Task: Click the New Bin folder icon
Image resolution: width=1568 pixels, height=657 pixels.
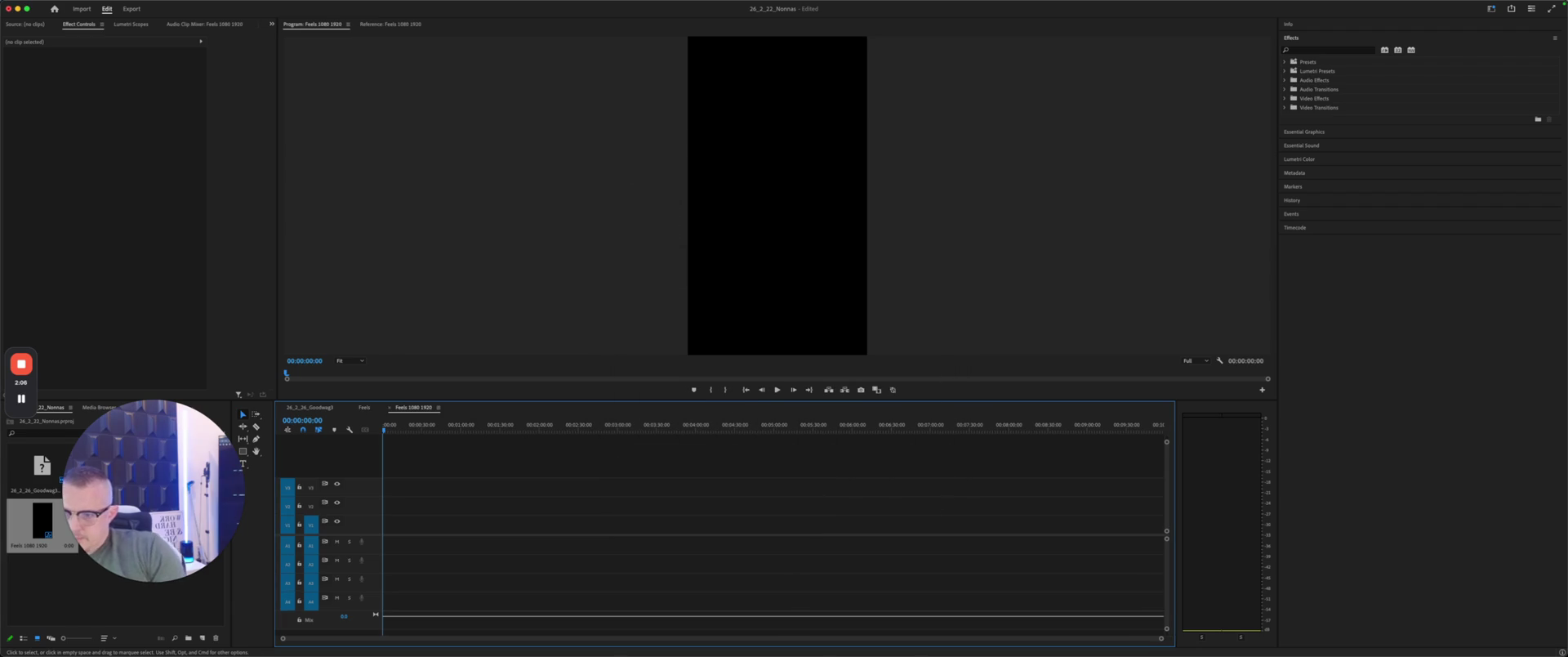Action: tap(189, 638)
